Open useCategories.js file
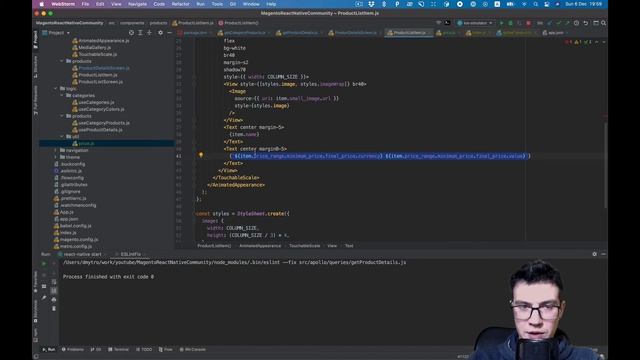Image resolution: width=640 pixels, height=360 pixels. pos(96,102)
